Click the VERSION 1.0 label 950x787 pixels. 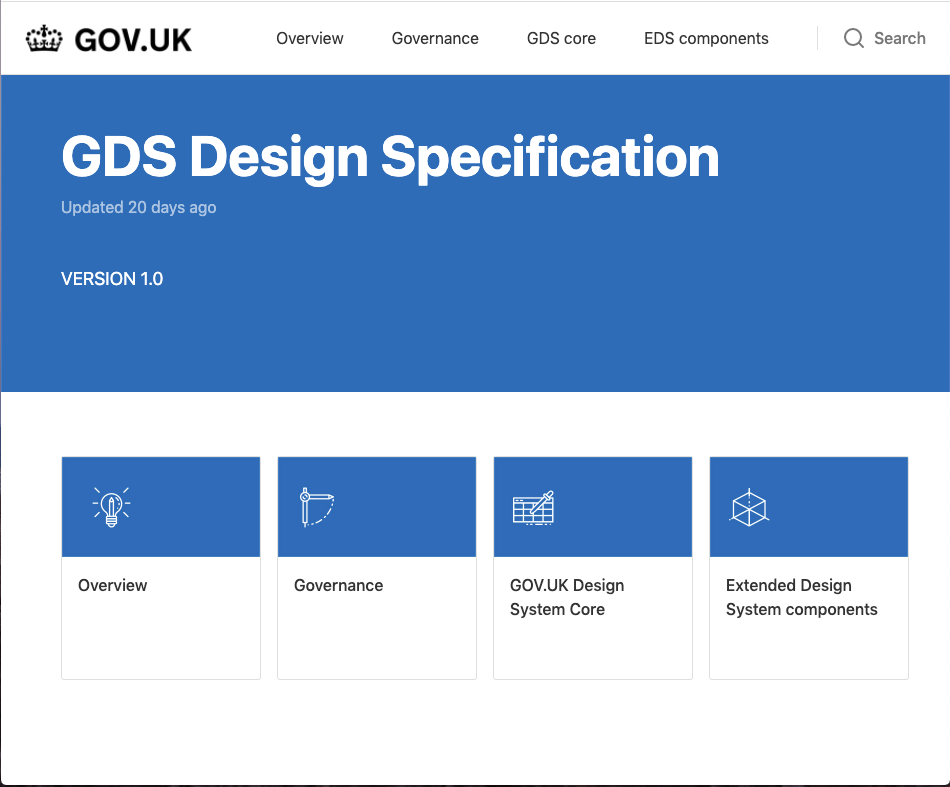pyautogui.click(x=112, y=279)
